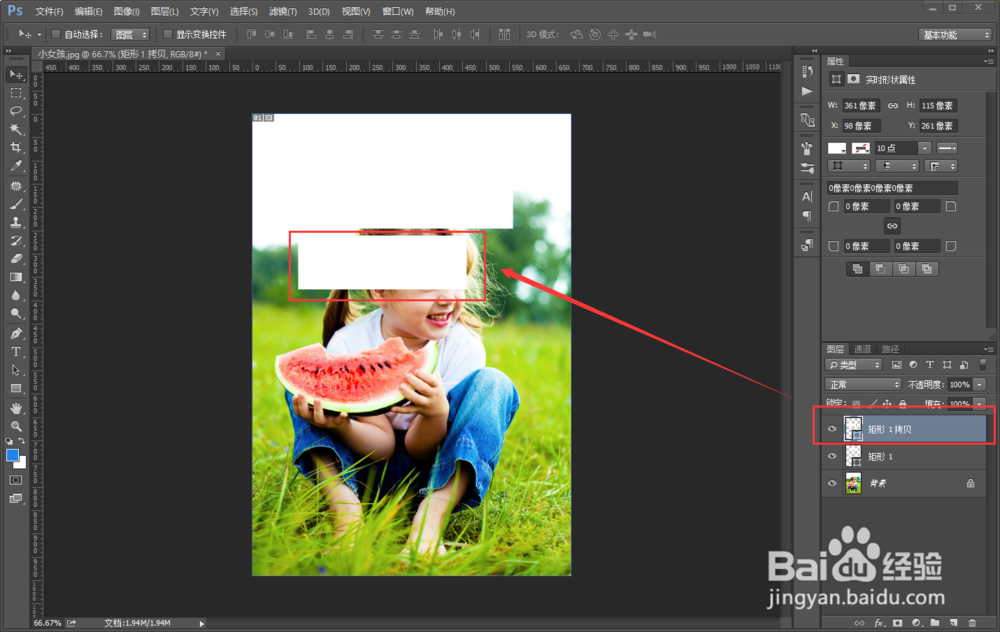Open the Character panel icon

click(x=807, y=196)
